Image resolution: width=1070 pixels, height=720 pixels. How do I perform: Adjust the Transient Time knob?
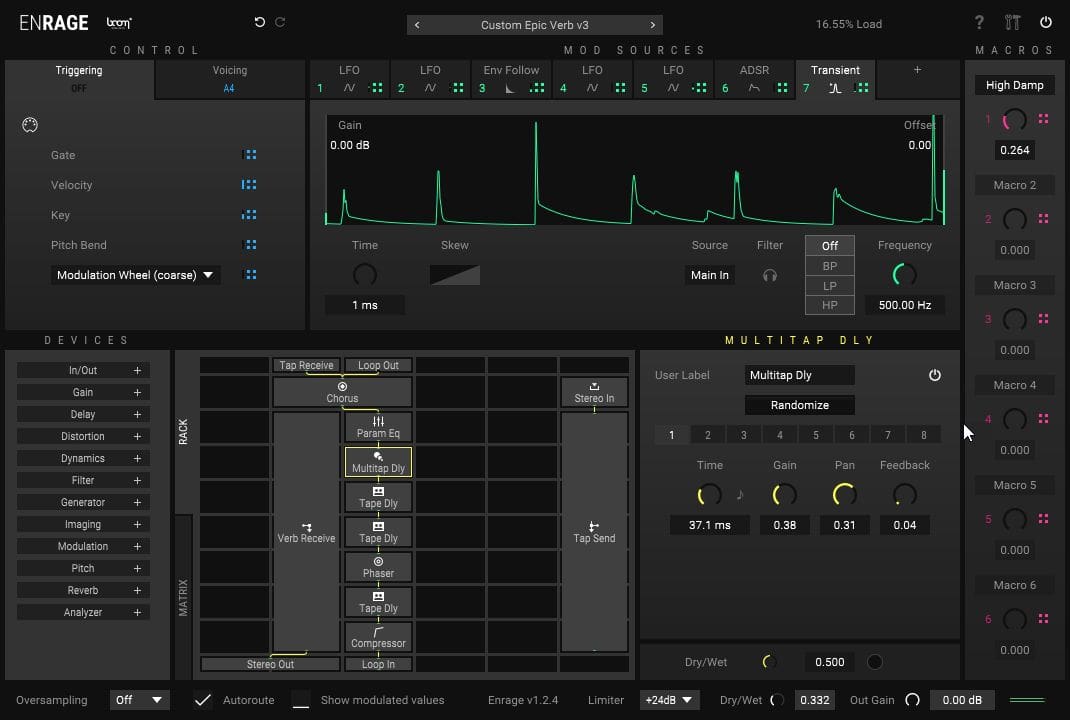click(364, 275)
